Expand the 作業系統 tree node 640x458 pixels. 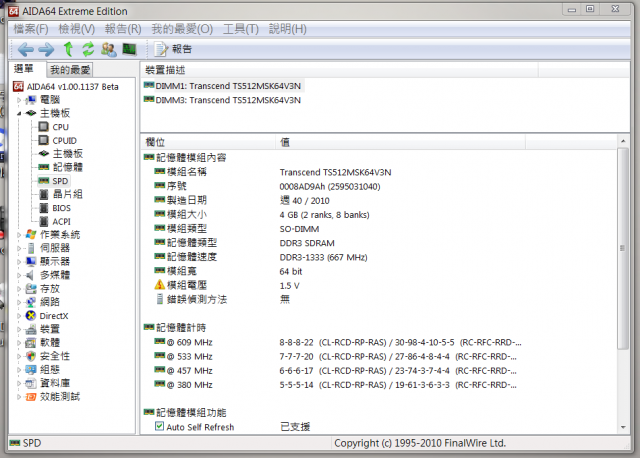(19, 235)
